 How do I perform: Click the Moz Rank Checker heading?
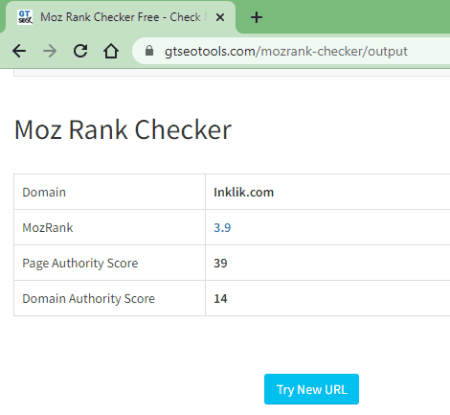[x=123, y=130]
